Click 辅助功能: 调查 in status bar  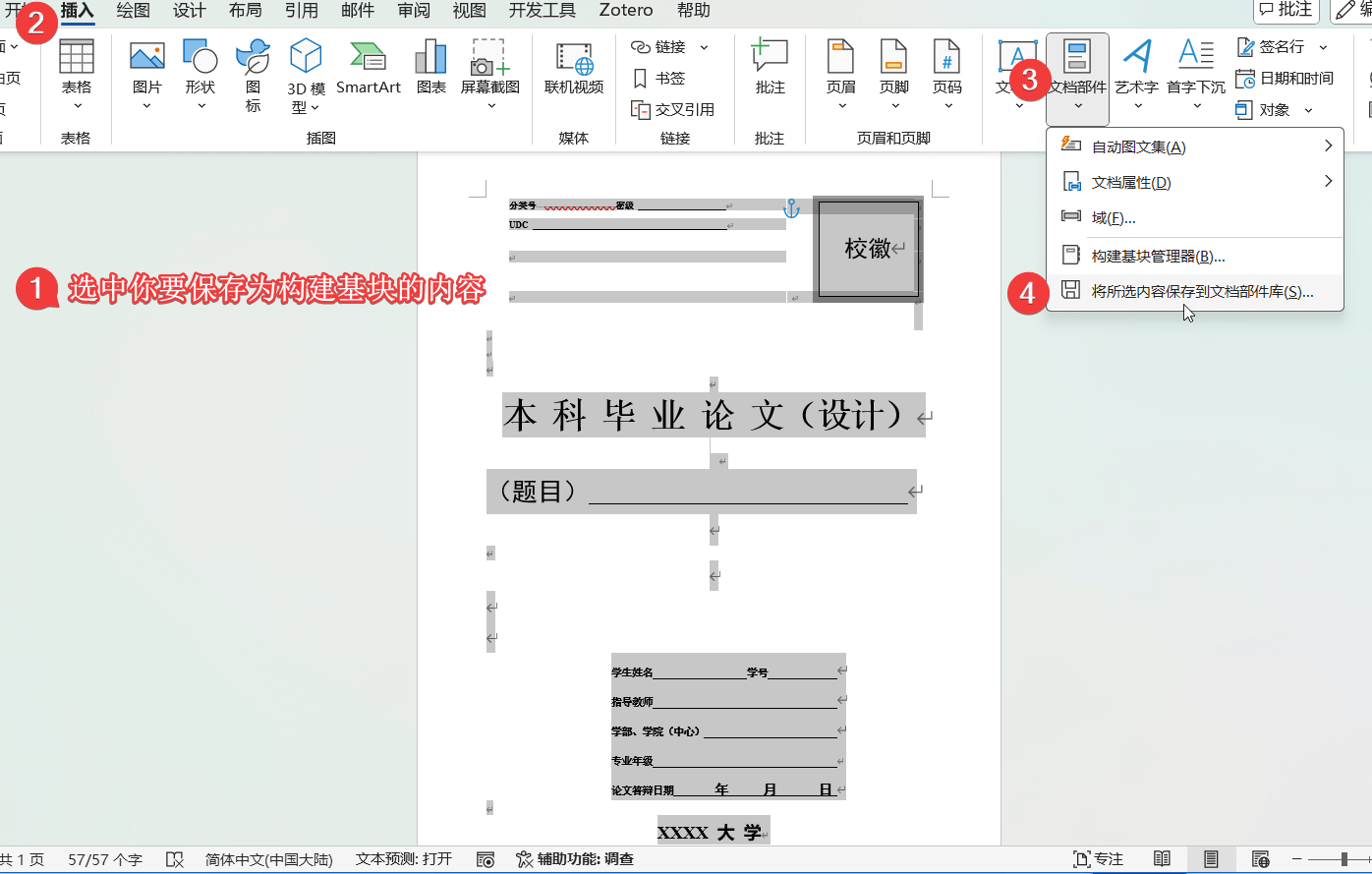point(575,859)
